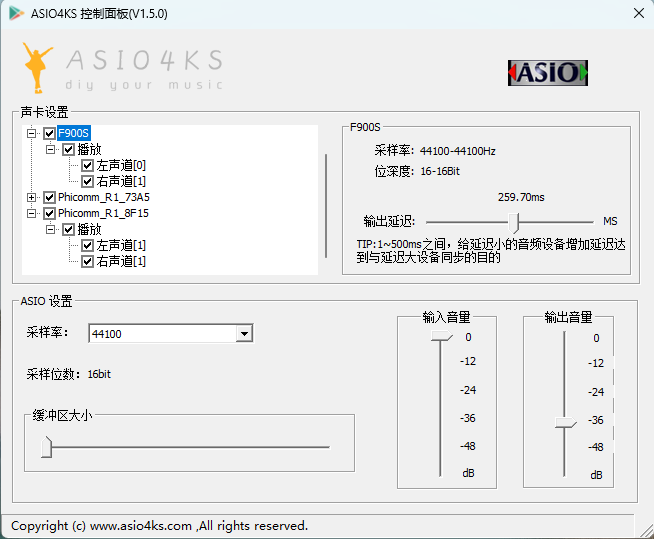Uncheck 左声道[0] channel checkbox
This screenshot has height=539, width=654.
88,166
